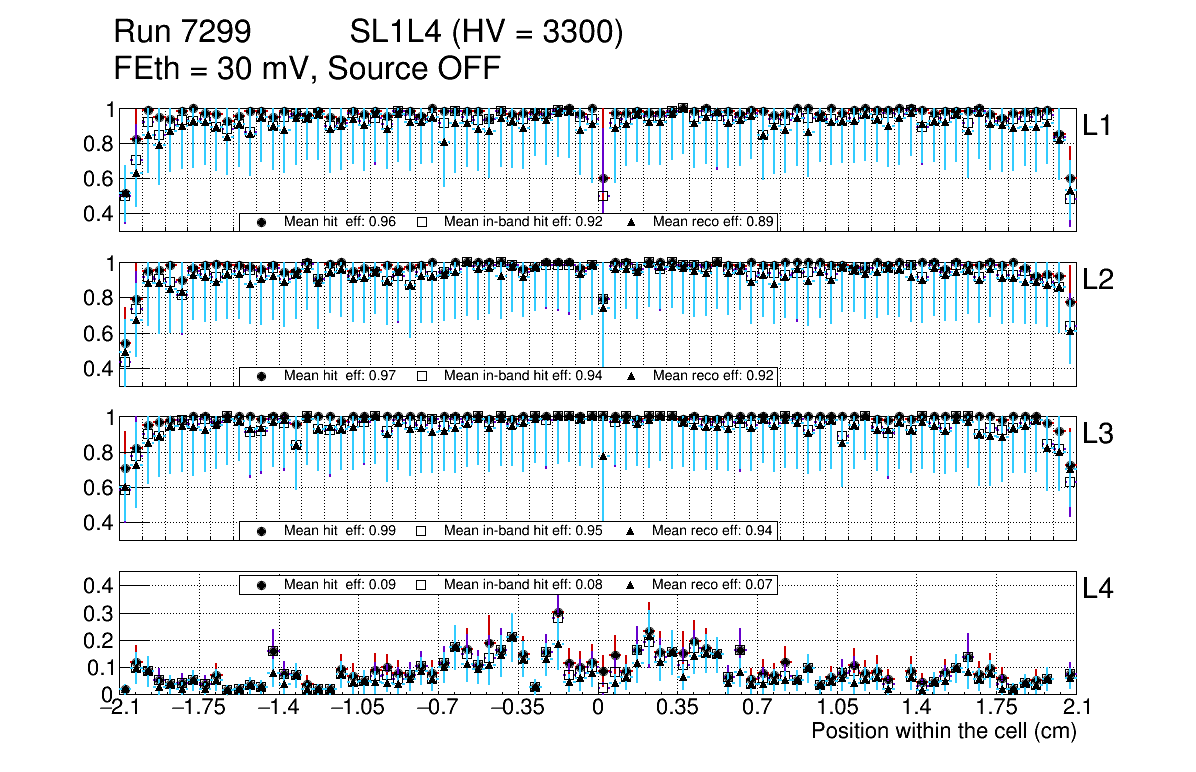Click the filled circle marker in L1 legend
Image resolution: width=1196 pixels, height=772 pixels.
coord(262,222)
